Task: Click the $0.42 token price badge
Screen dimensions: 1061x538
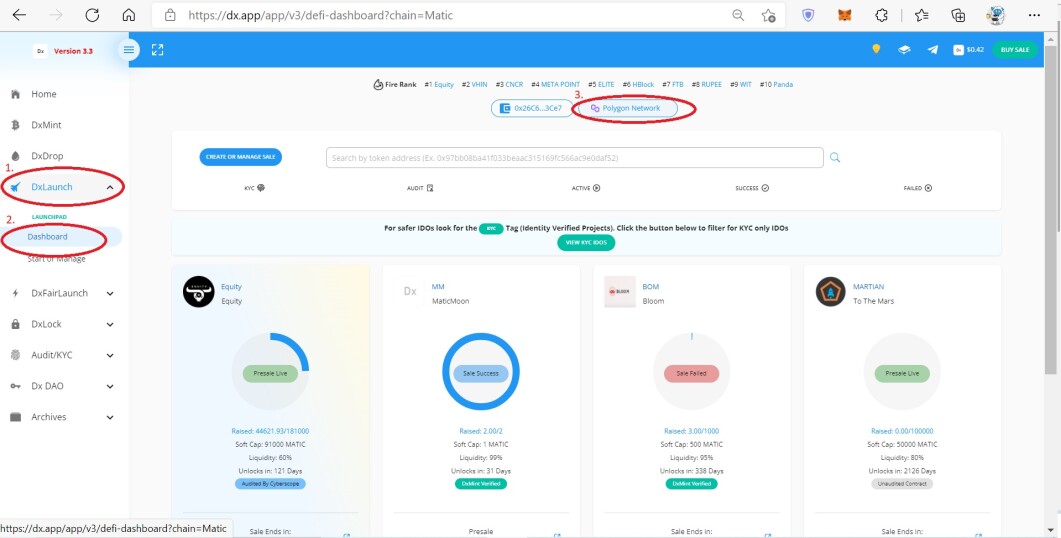Action: tap(968, 49)
